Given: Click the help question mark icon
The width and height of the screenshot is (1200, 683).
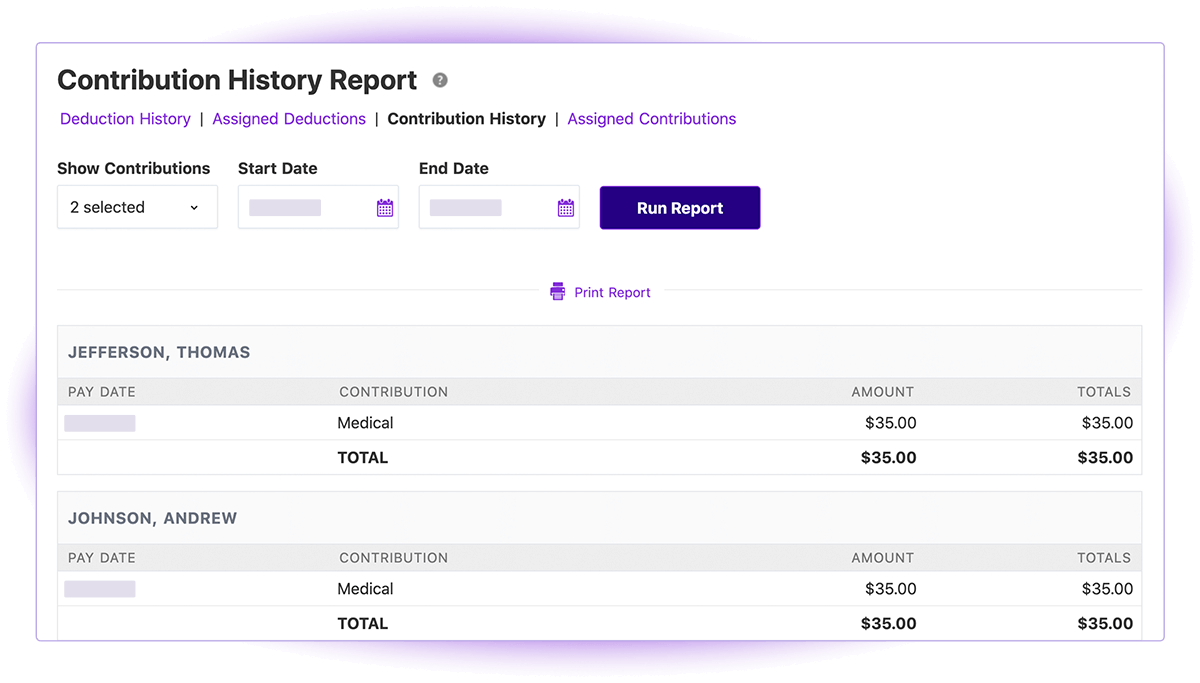Looking at the screenshot, I should pos(440,80).
